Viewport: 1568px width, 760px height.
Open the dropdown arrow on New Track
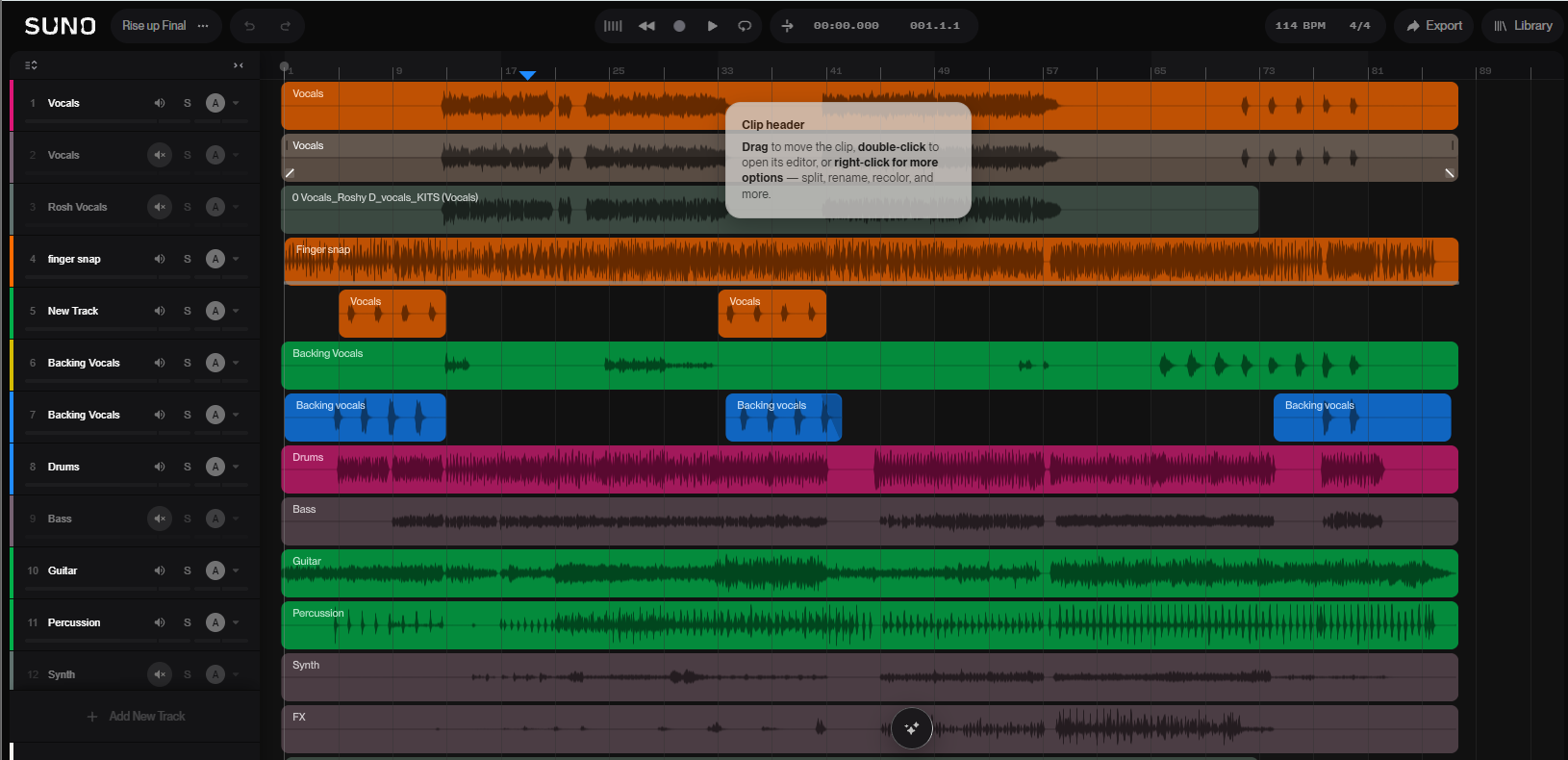point(236,311)
